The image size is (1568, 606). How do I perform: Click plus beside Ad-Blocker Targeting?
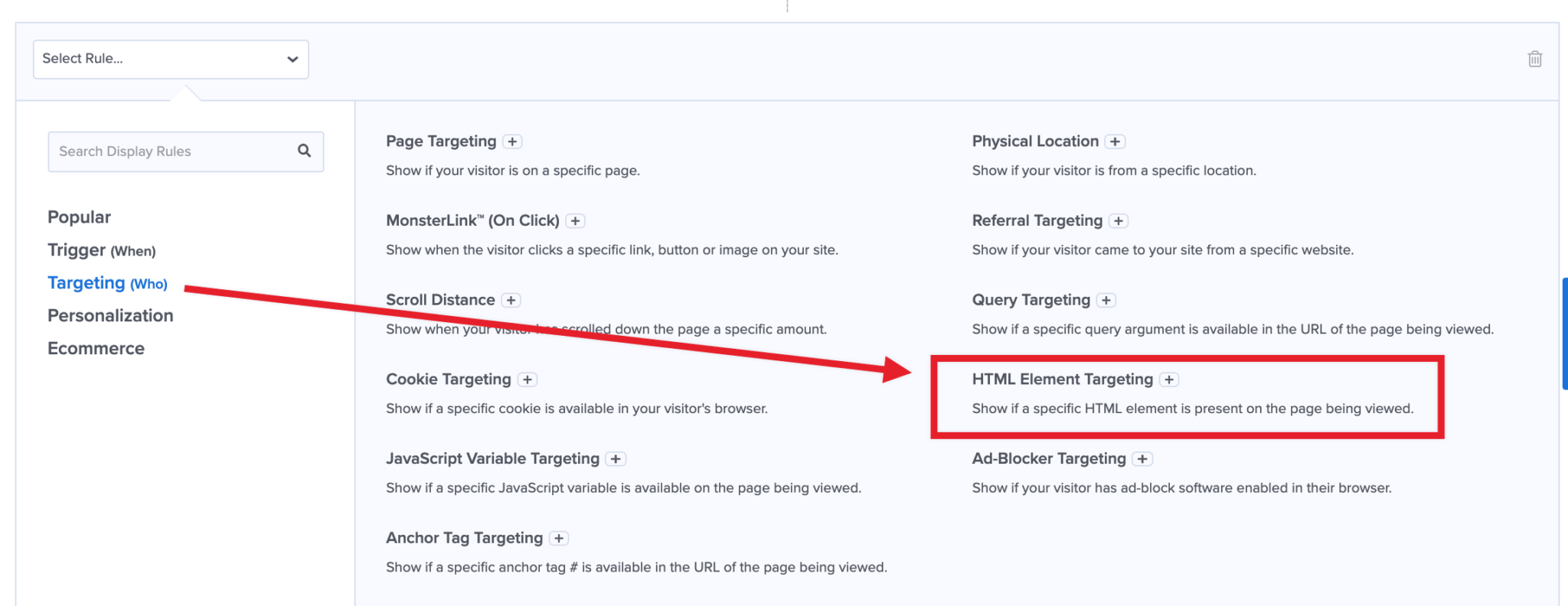click(1142, 458)
